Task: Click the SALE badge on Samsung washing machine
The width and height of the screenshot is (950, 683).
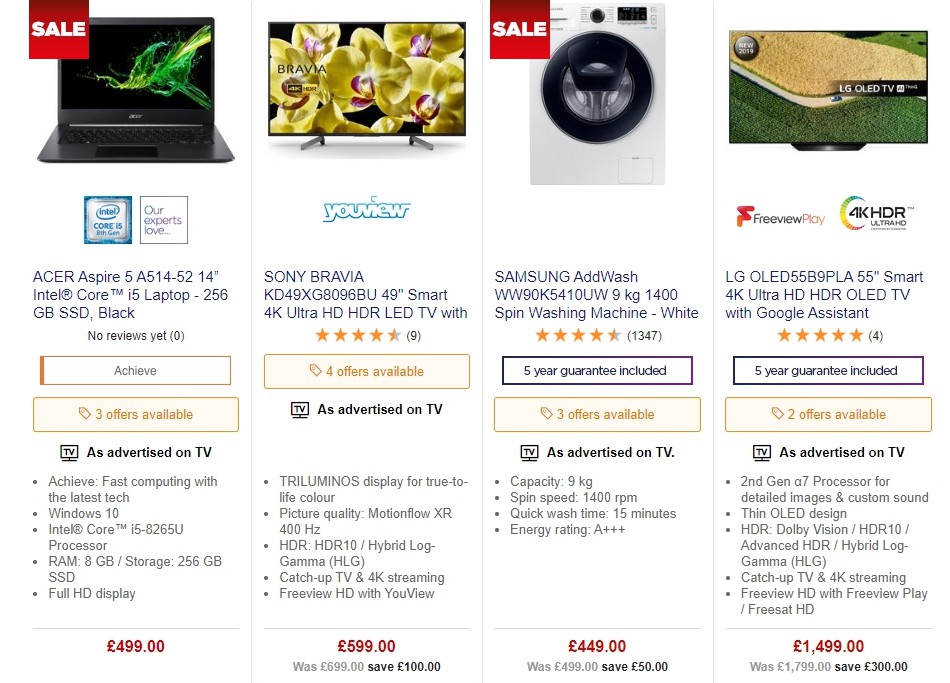Action: [519, 29]
